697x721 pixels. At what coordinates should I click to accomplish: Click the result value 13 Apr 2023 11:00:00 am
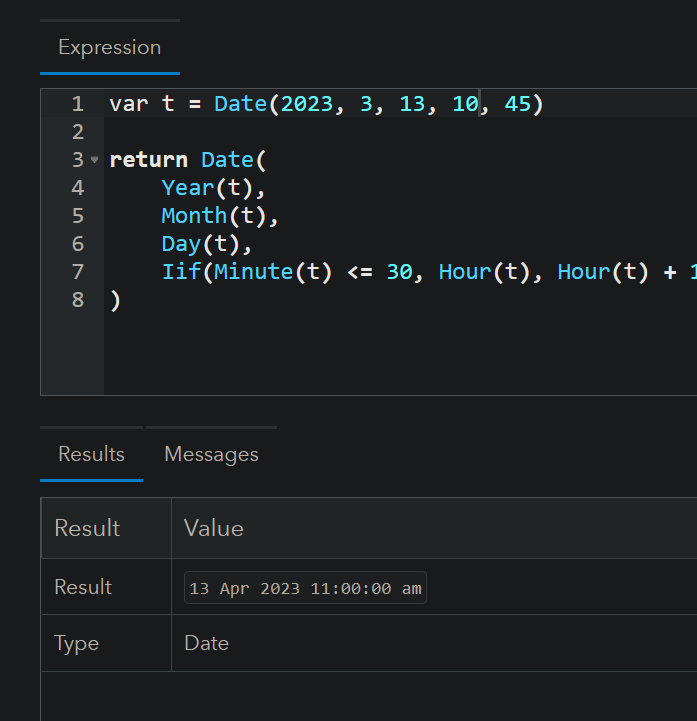305,588
